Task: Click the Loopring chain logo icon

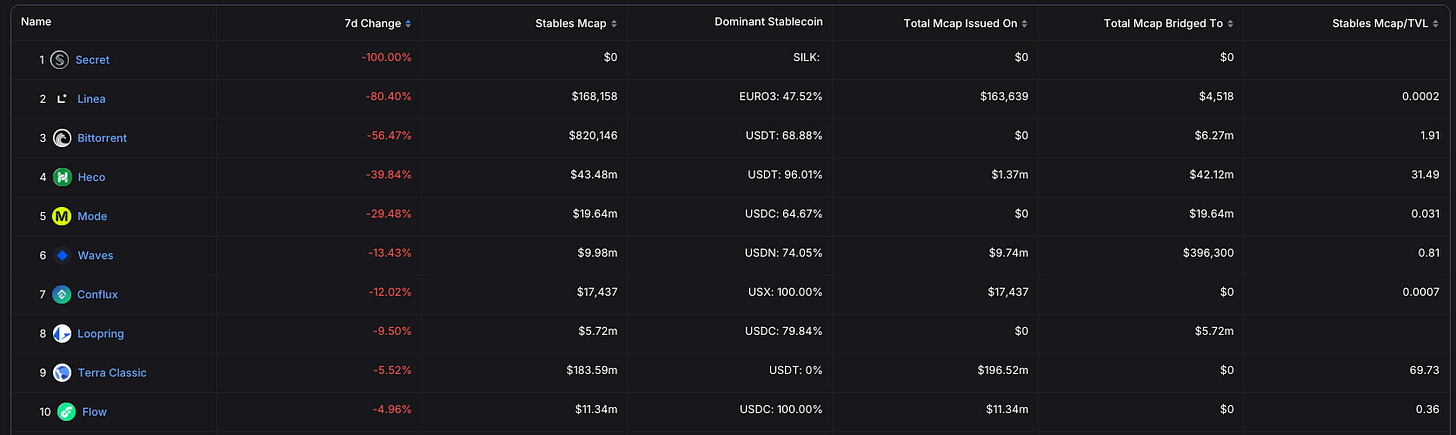Action: (x=62, y=333)
